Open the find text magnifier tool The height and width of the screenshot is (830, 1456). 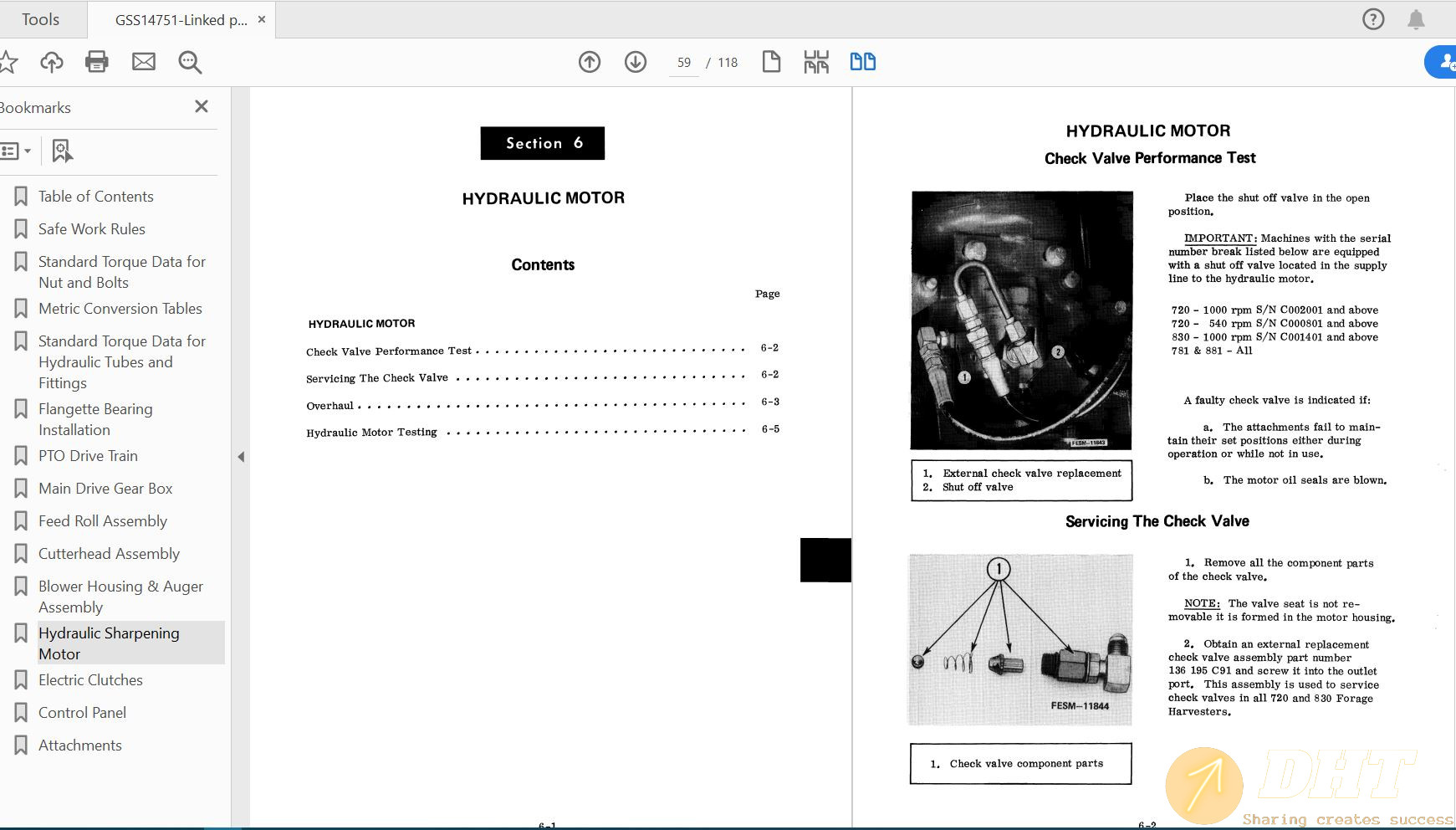pyautogui.click(x=190, y=62)
